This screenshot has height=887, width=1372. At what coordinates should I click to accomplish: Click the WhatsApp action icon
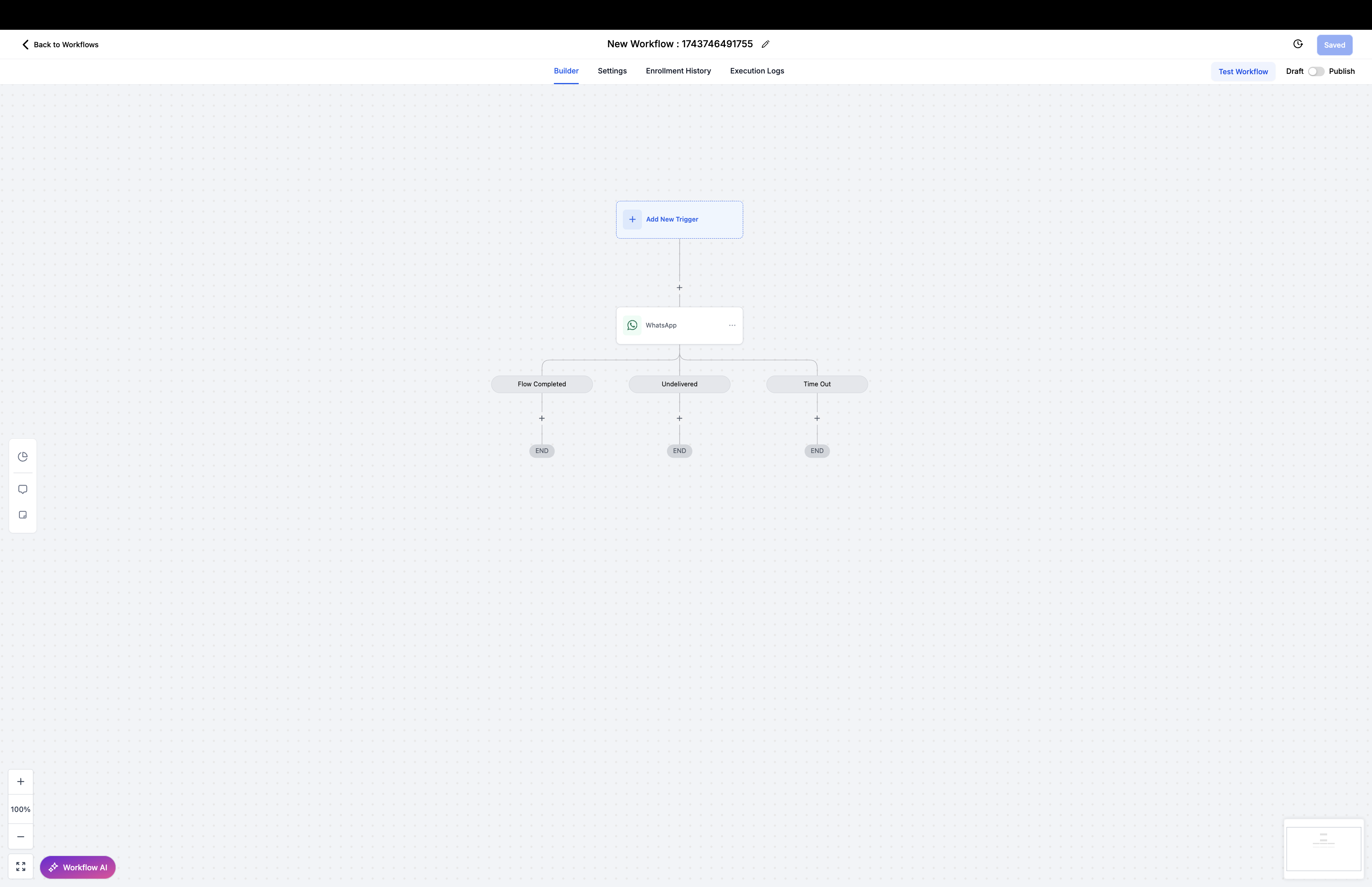(x=632, y=326)
